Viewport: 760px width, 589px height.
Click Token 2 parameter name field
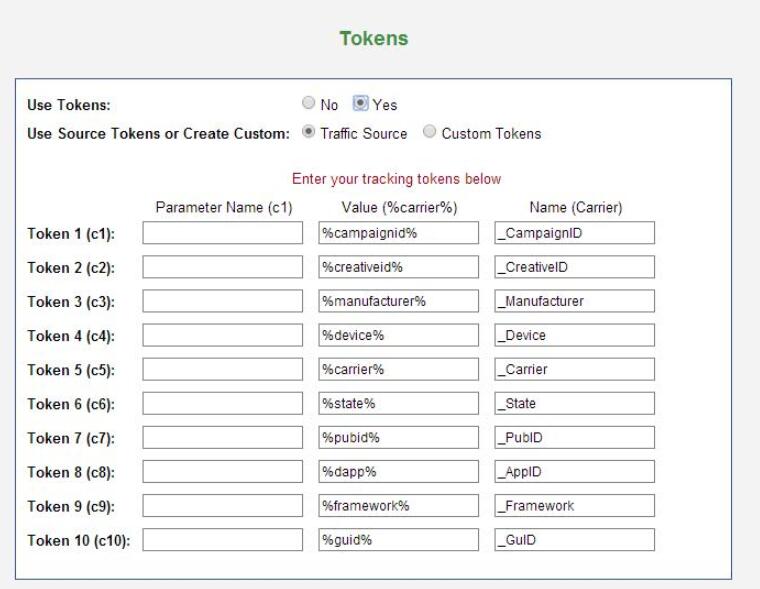[x=222, y=267]
